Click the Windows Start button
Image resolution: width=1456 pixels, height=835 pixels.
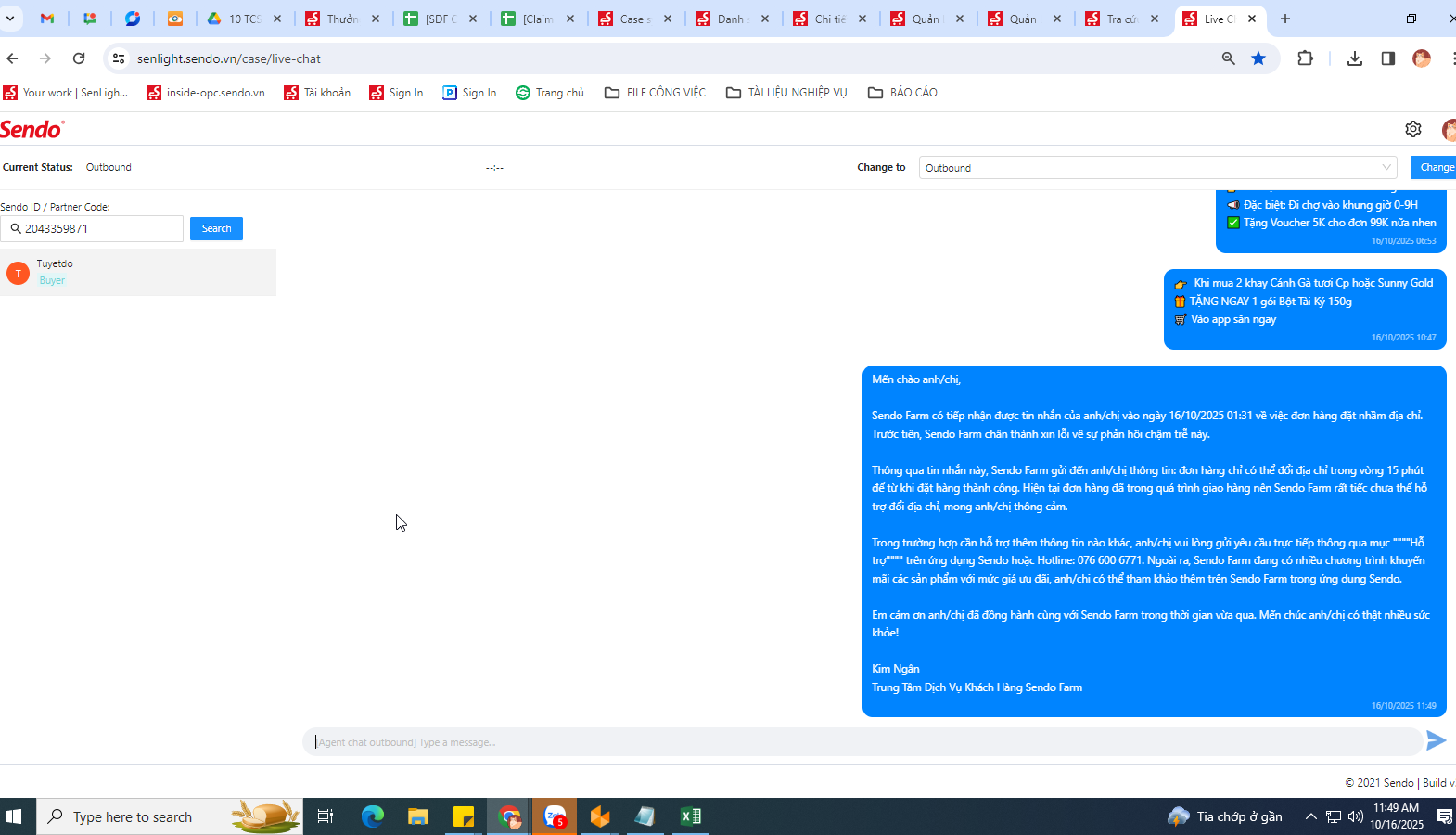pos(14,816)
